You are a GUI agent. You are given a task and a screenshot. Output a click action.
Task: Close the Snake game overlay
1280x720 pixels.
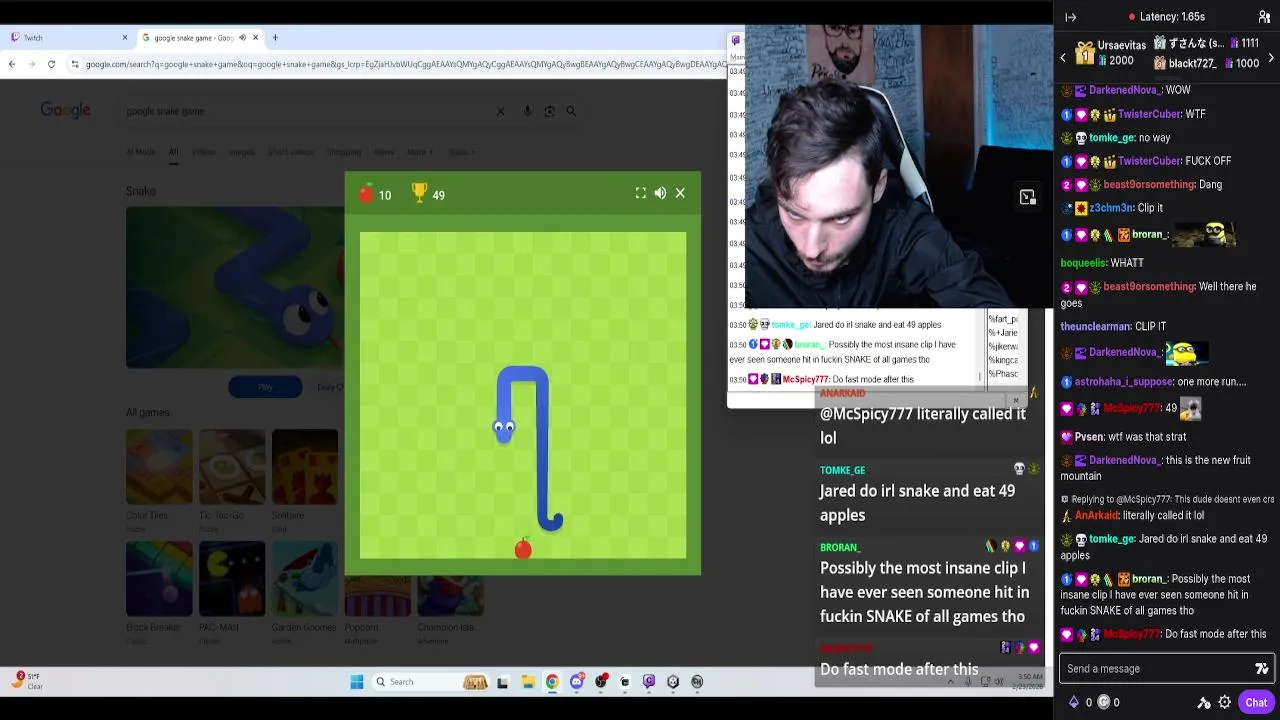[680, 193]
